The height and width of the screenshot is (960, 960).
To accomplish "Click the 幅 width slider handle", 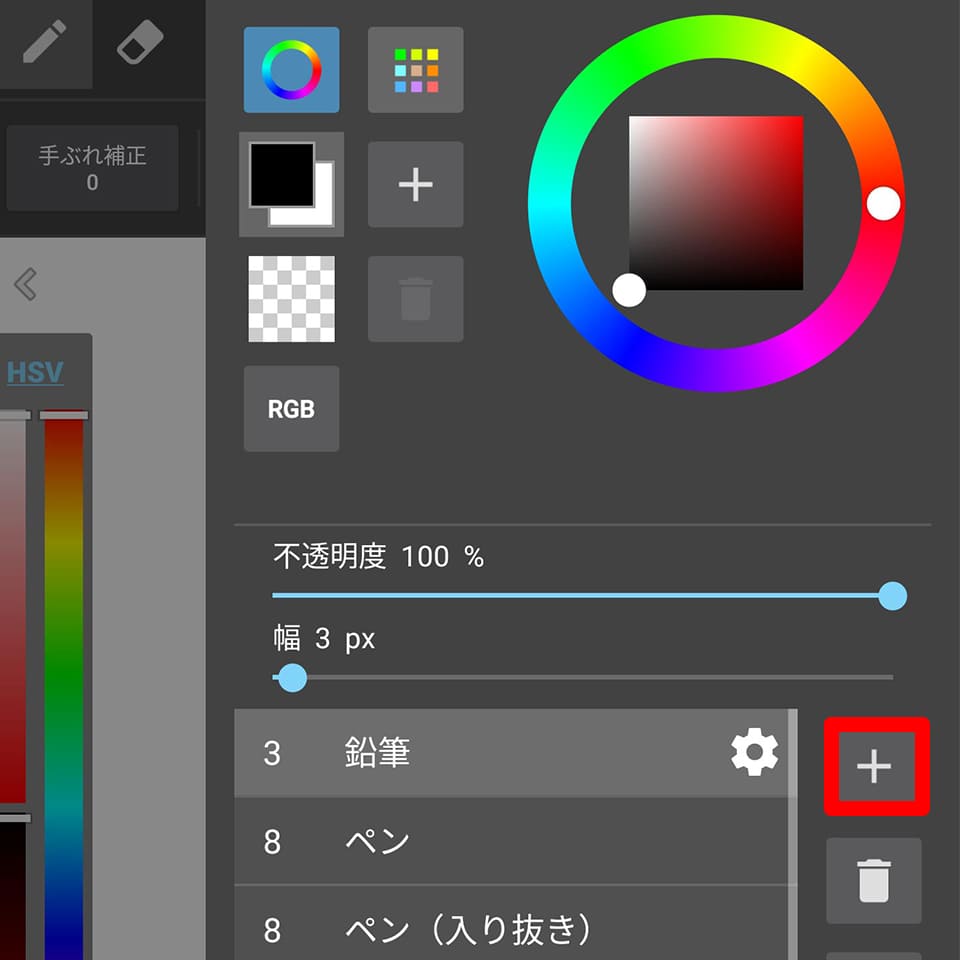I will 293,678.
